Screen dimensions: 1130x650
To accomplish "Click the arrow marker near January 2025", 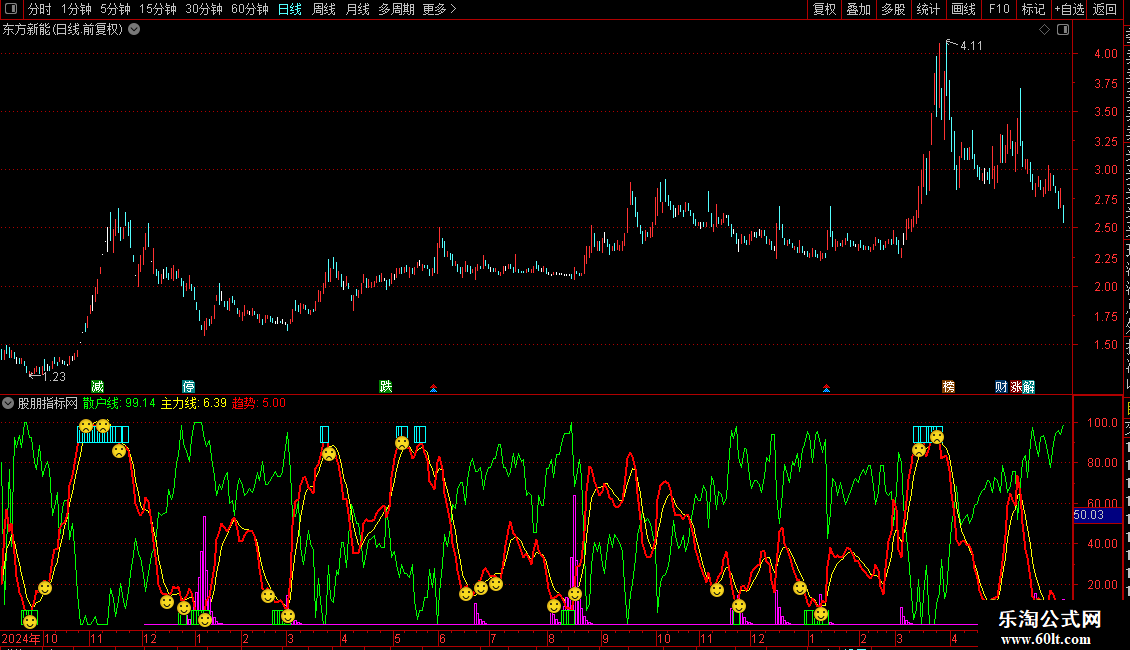I will 827,388.
